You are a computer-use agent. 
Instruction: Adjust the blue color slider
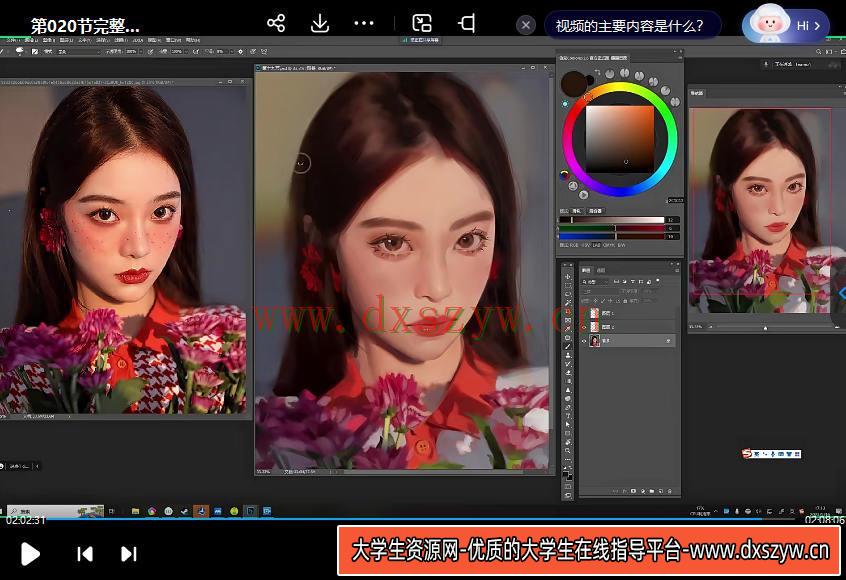point(611,236)
